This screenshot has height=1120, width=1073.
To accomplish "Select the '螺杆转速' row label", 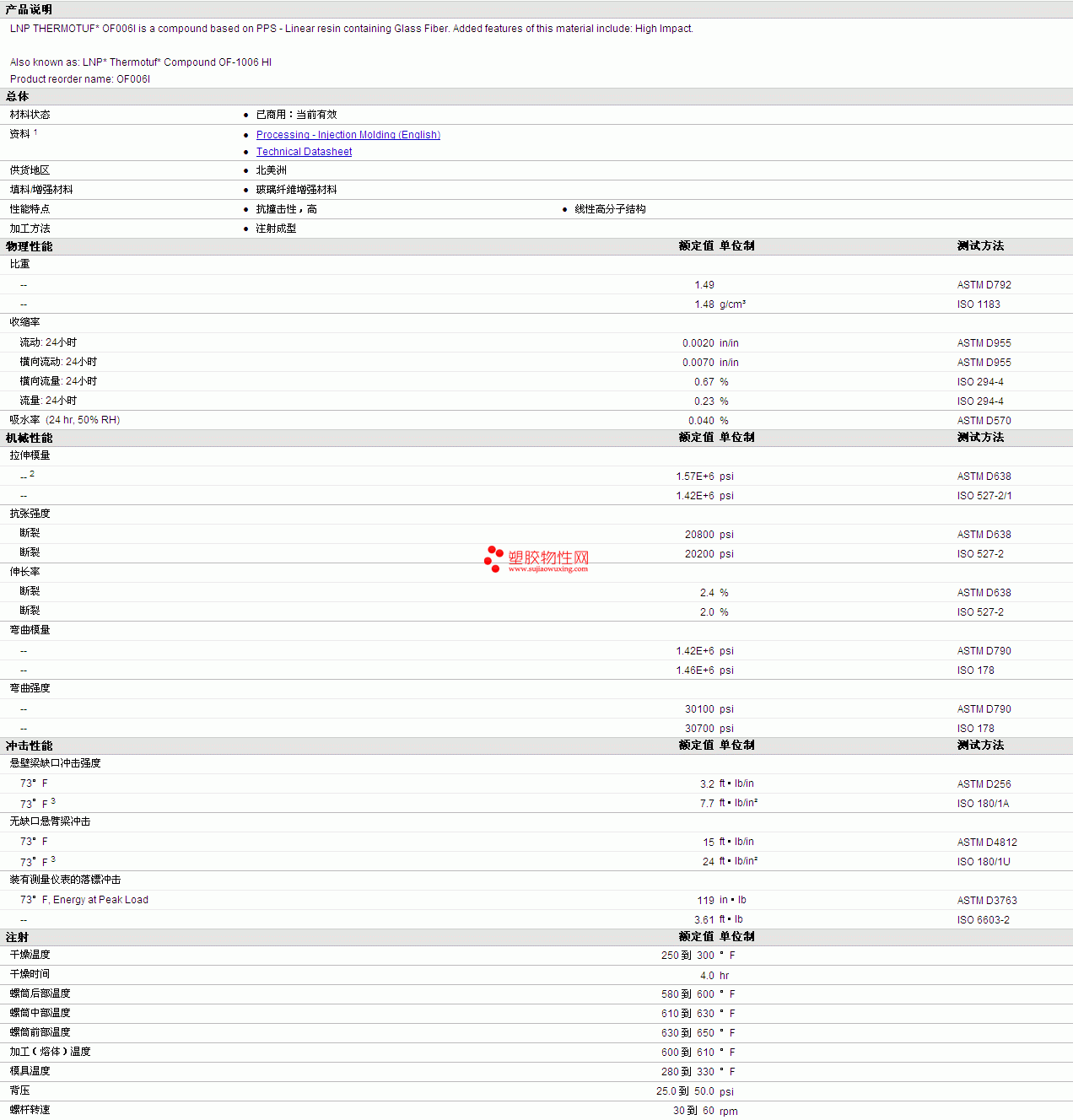I will click(30, 1110).
